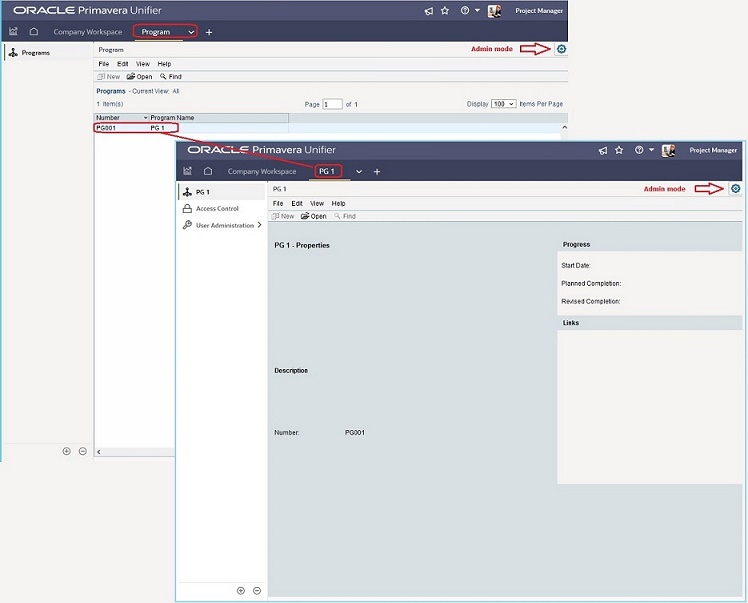This screenshot has width=748, height=603.
Task: Open help question mark in PG 1 window
Action: click(639, 150)
